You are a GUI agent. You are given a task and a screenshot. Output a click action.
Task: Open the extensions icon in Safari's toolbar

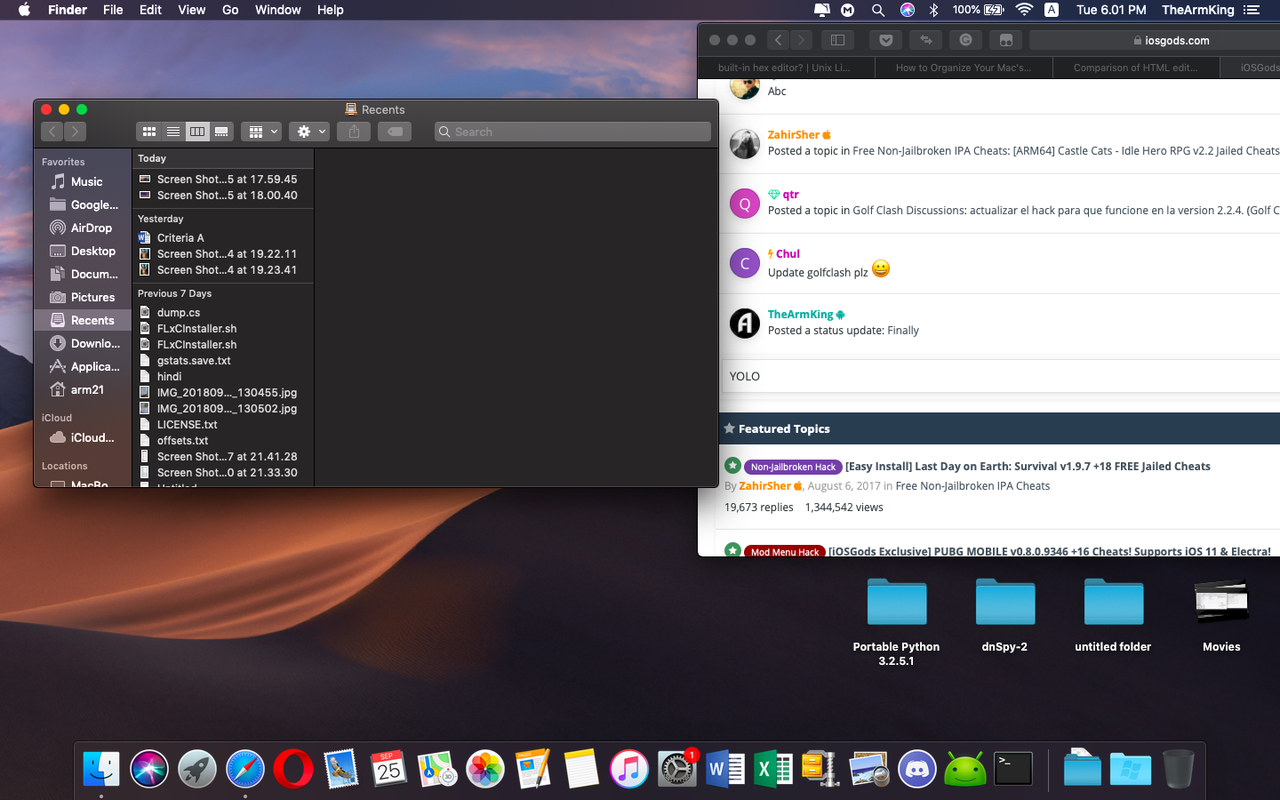coord(925,39)
